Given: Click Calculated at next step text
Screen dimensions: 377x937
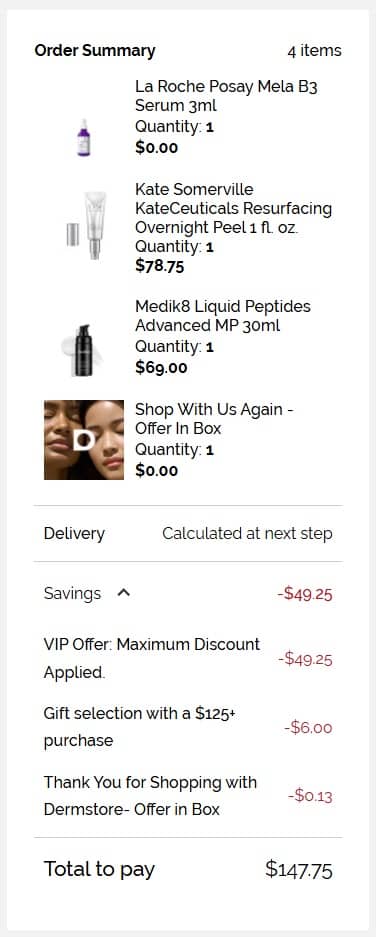Looking at the screenshot, I should tap(247, 534).
